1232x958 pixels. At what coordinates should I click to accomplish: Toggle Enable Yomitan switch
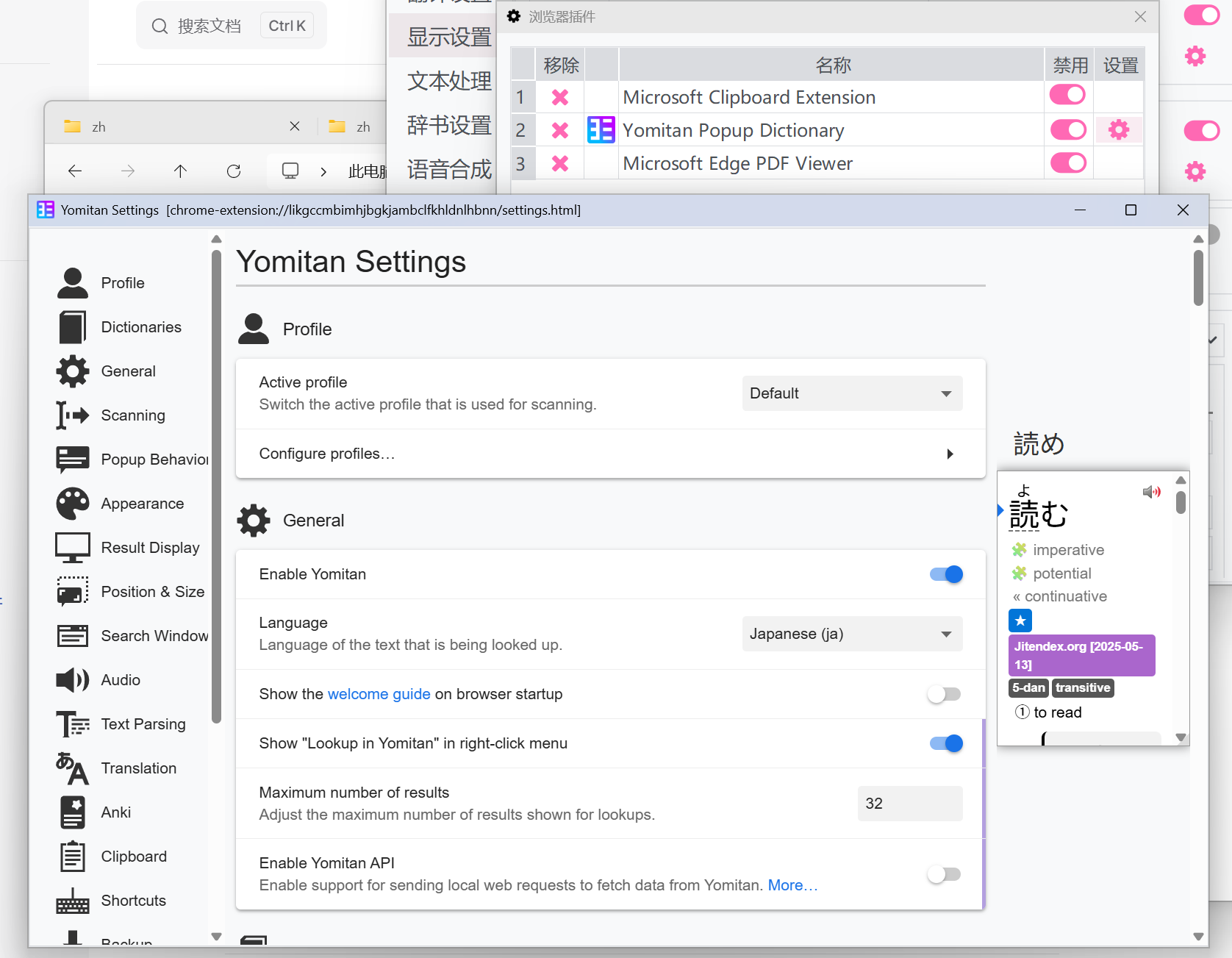point(946,574)
